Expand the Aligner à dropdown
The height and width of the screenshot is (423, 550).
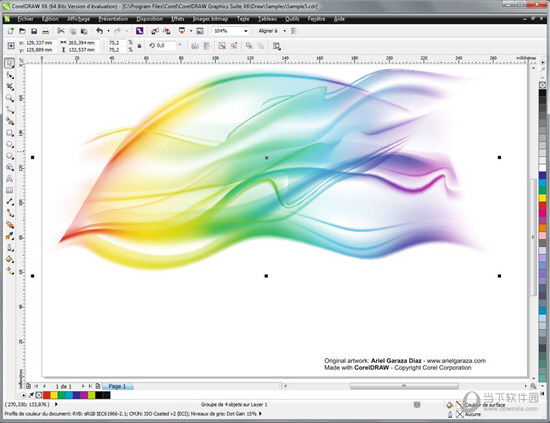click(x=284, y=31)
